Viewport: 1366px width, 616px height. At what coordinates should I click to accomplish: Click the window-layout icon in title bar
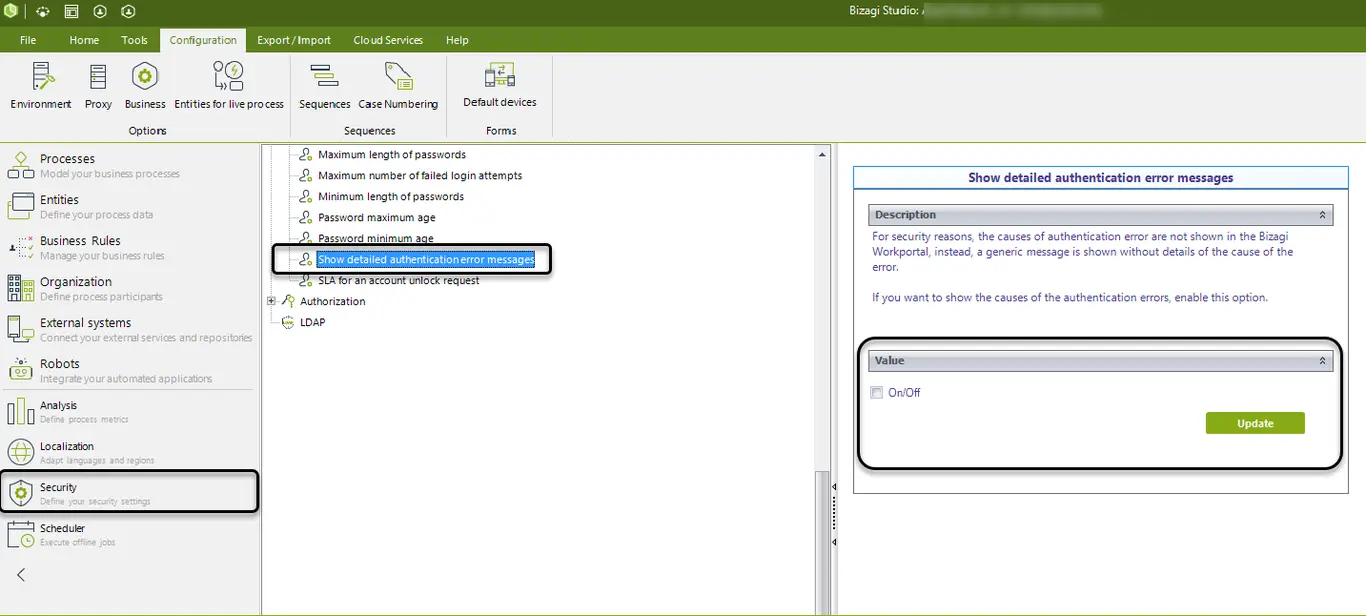(x=71, y=11)
